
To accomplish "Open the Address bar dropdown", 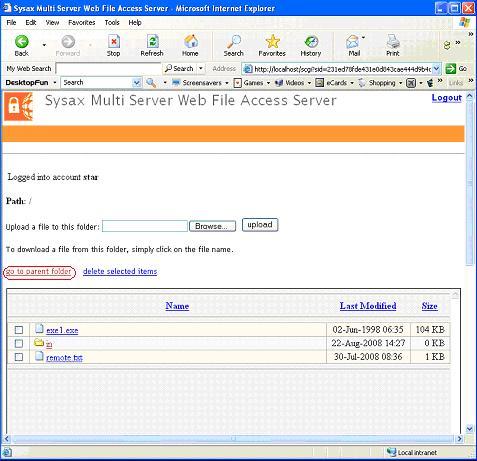I will [x=437, y=69].
